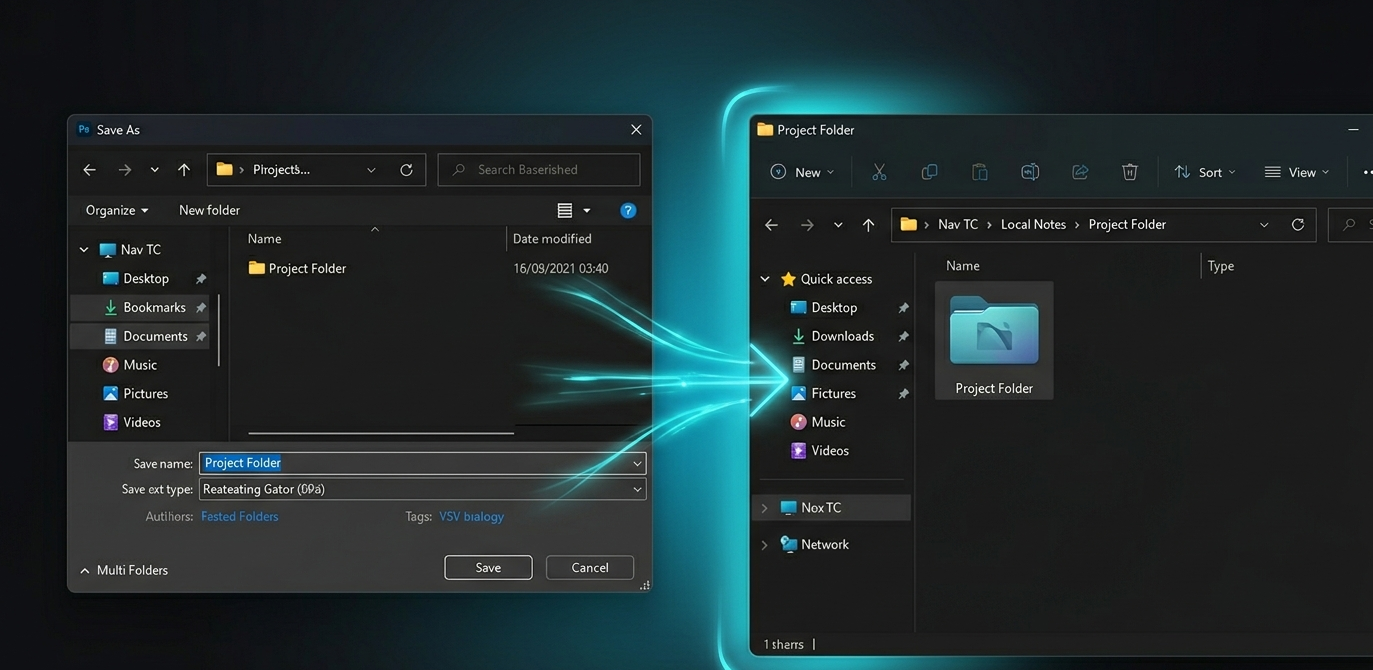Click the Delete trash bin icon

(1130, 172)
